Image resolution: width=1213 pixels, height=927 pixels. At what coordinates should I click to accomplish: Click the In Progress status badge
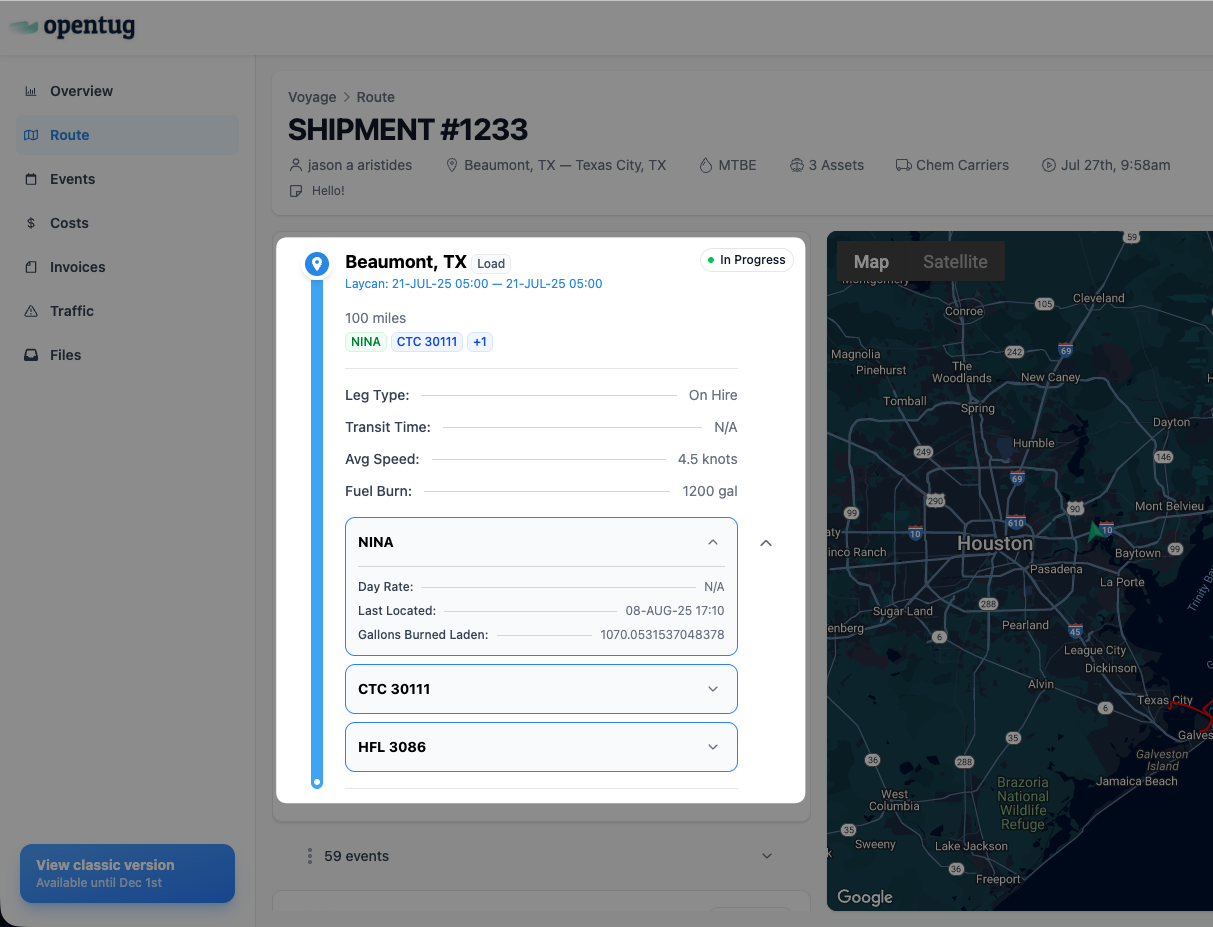[x=747, y=260]
